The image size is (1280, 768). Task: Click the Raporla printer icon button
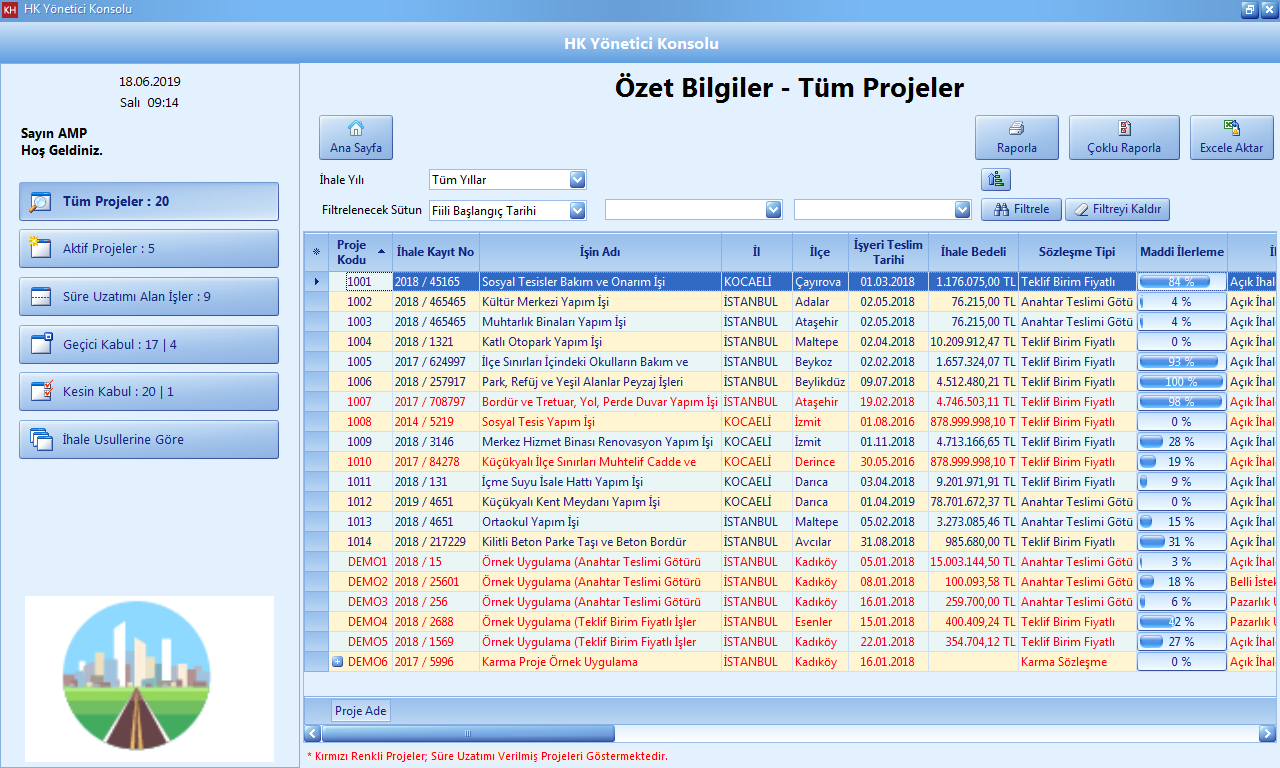[1016, 137]
